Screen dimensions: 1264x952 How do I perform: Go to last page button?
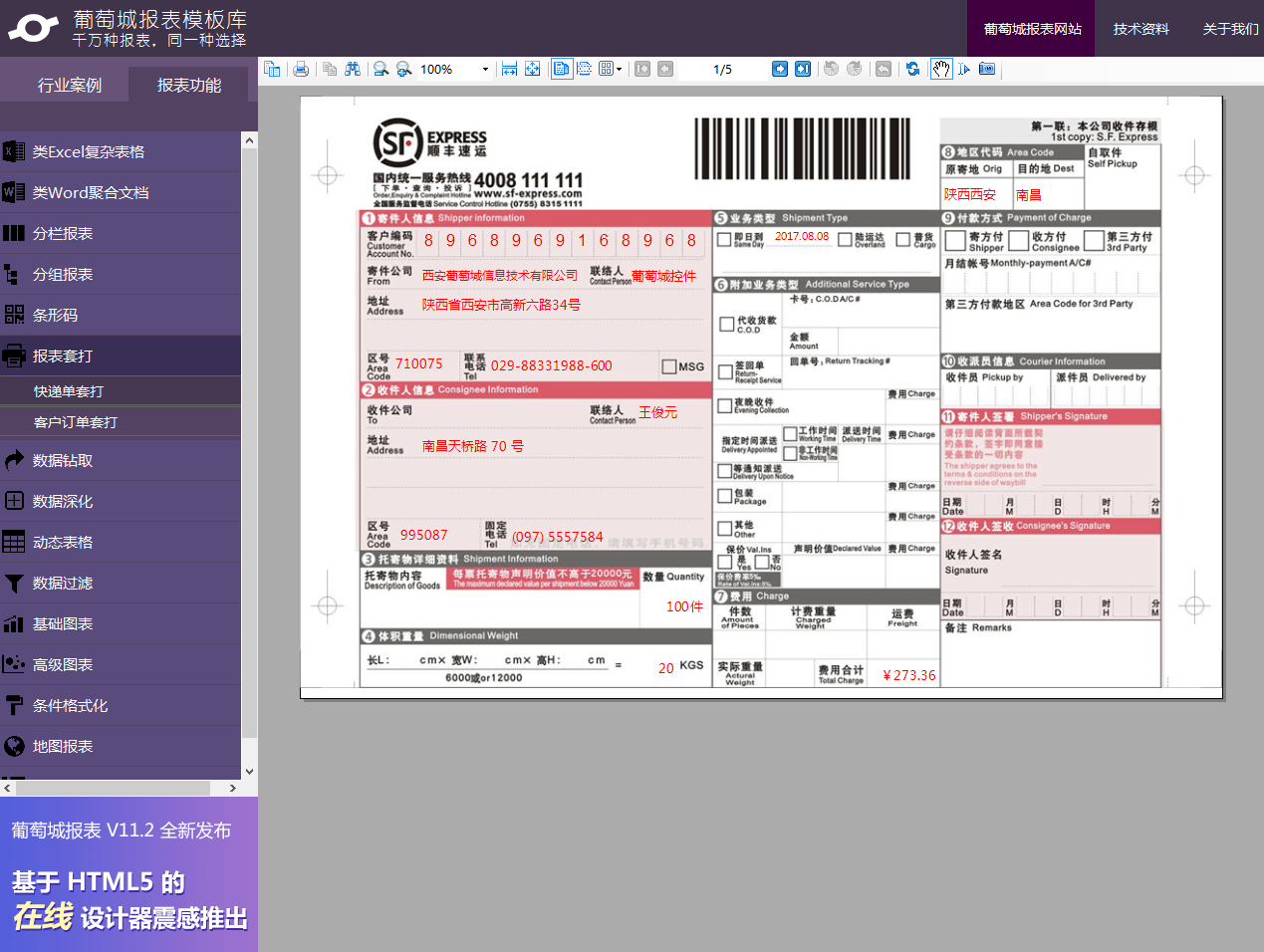(x=803, y=69)
